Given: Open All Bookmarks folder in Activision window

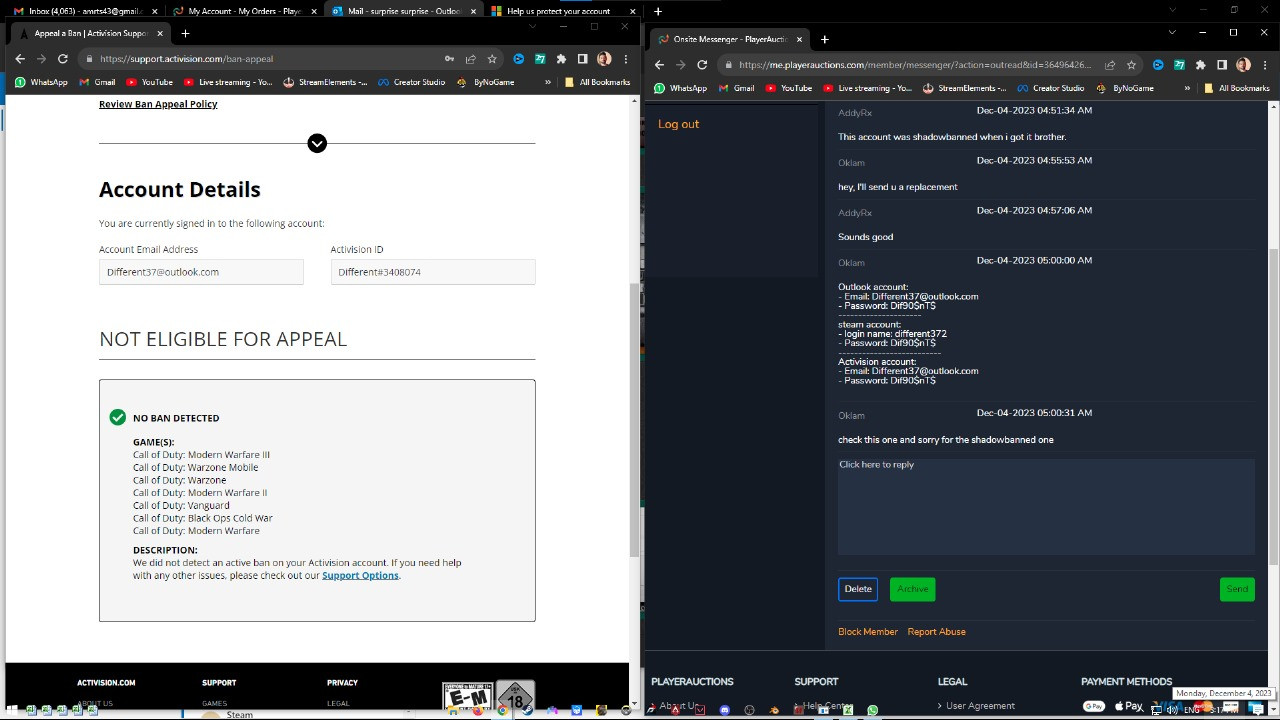Looking at the screenshot, I should point(597,82).
